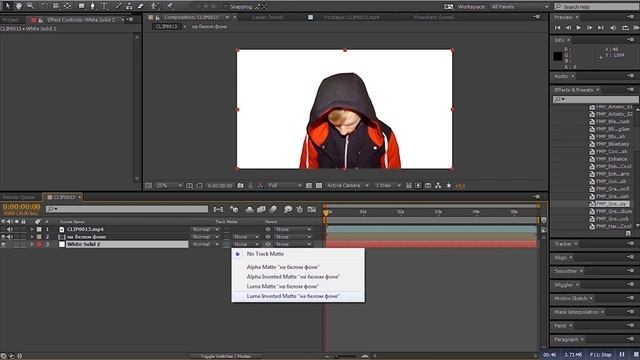The width and height of the screenshot is (640, 360).
Task: Select the Puppet Pin tool
Action: click(x=169, y=6)
